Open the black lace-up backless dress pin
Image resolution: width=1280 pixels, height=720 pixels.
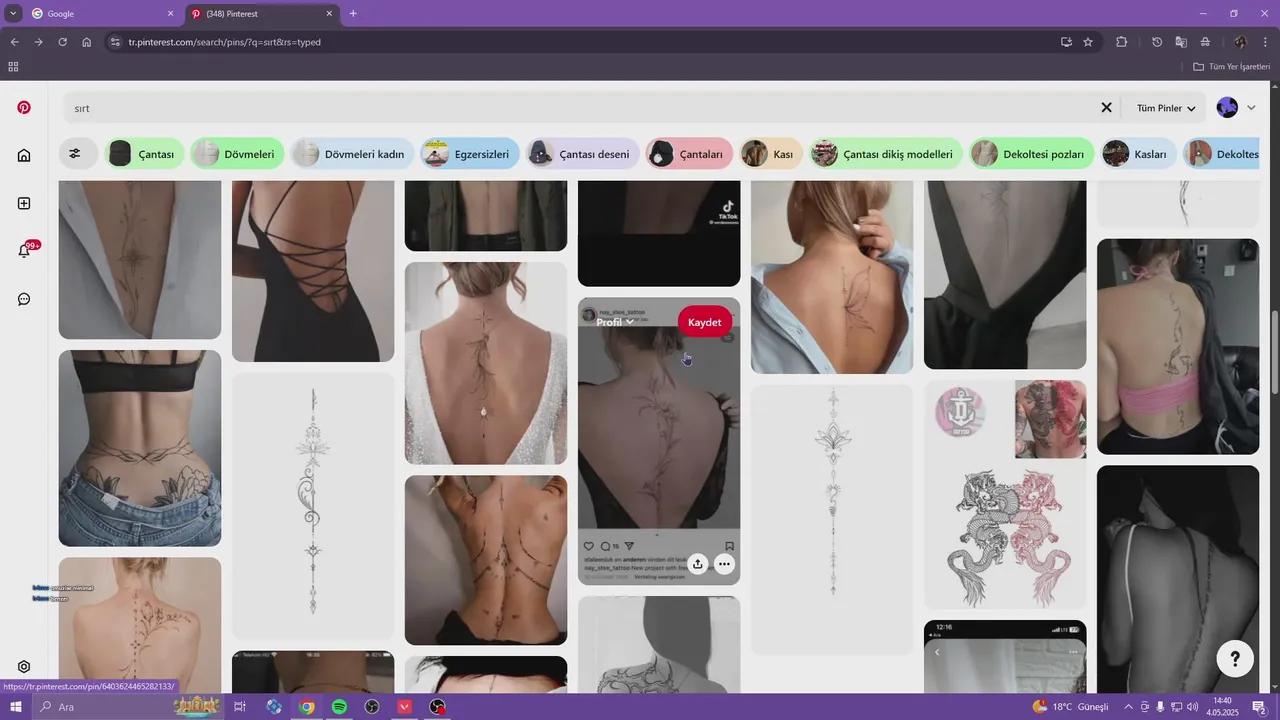click(x=313, y=271)
